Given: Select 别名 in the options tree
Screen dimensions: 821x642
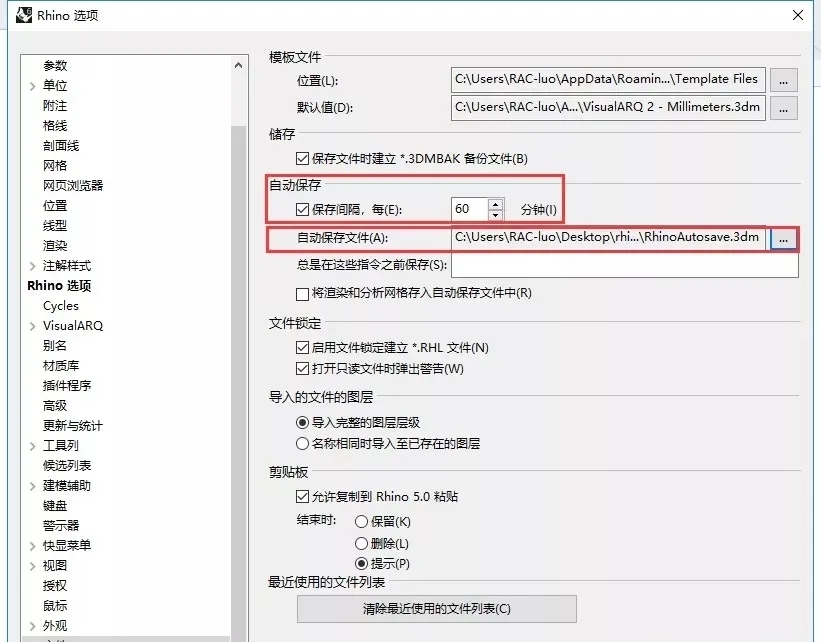Looking at the screenshot, I should point(55,346).
